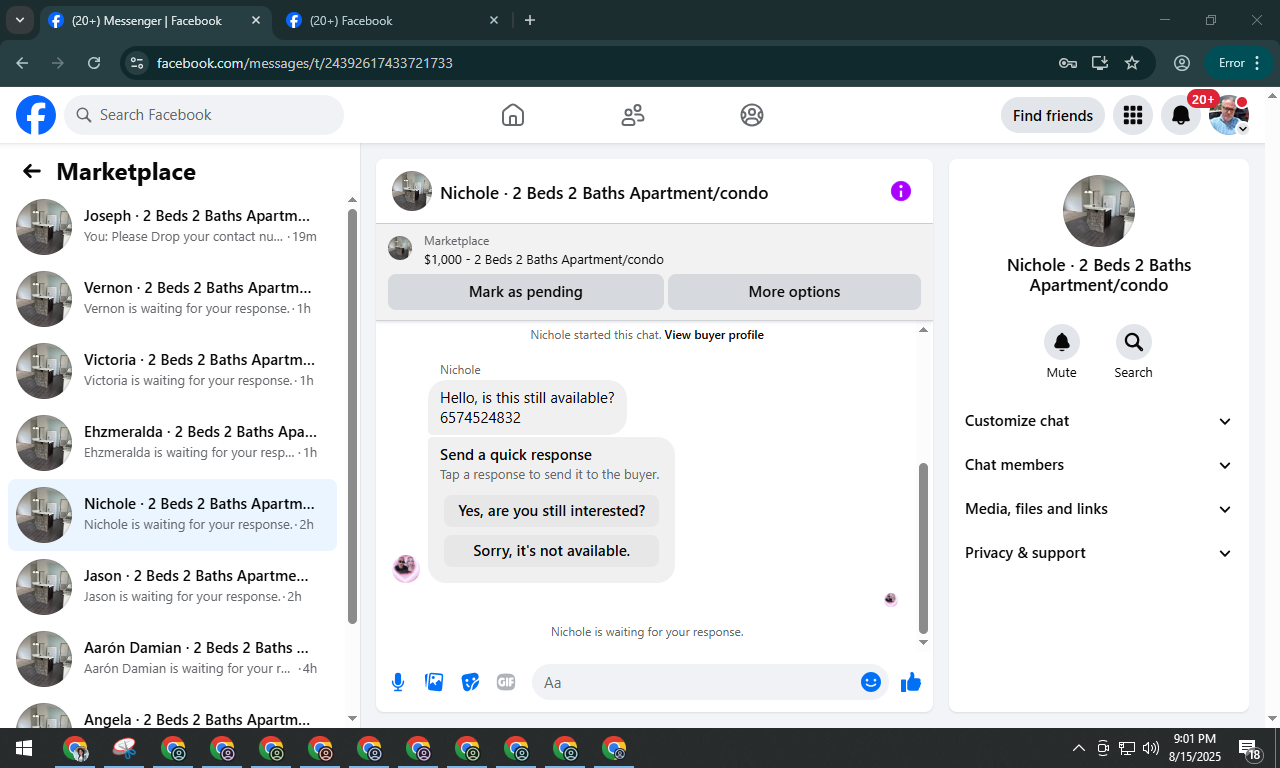This screenshot has height=768, width=1280.
Task: Click the volume icon in system tray
Action: click(x=1151, y=748)
